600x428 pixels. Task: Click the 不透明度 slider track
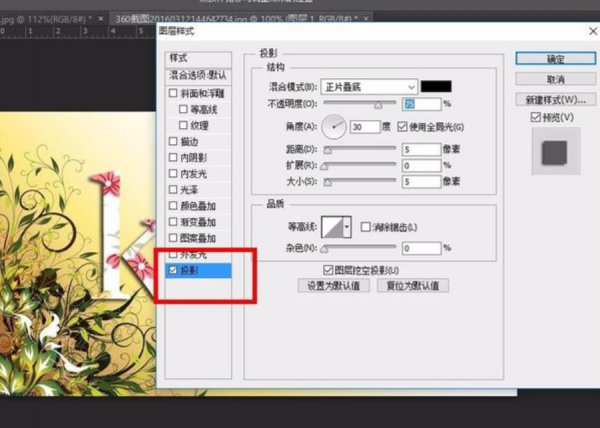click(x=360, y=103)
